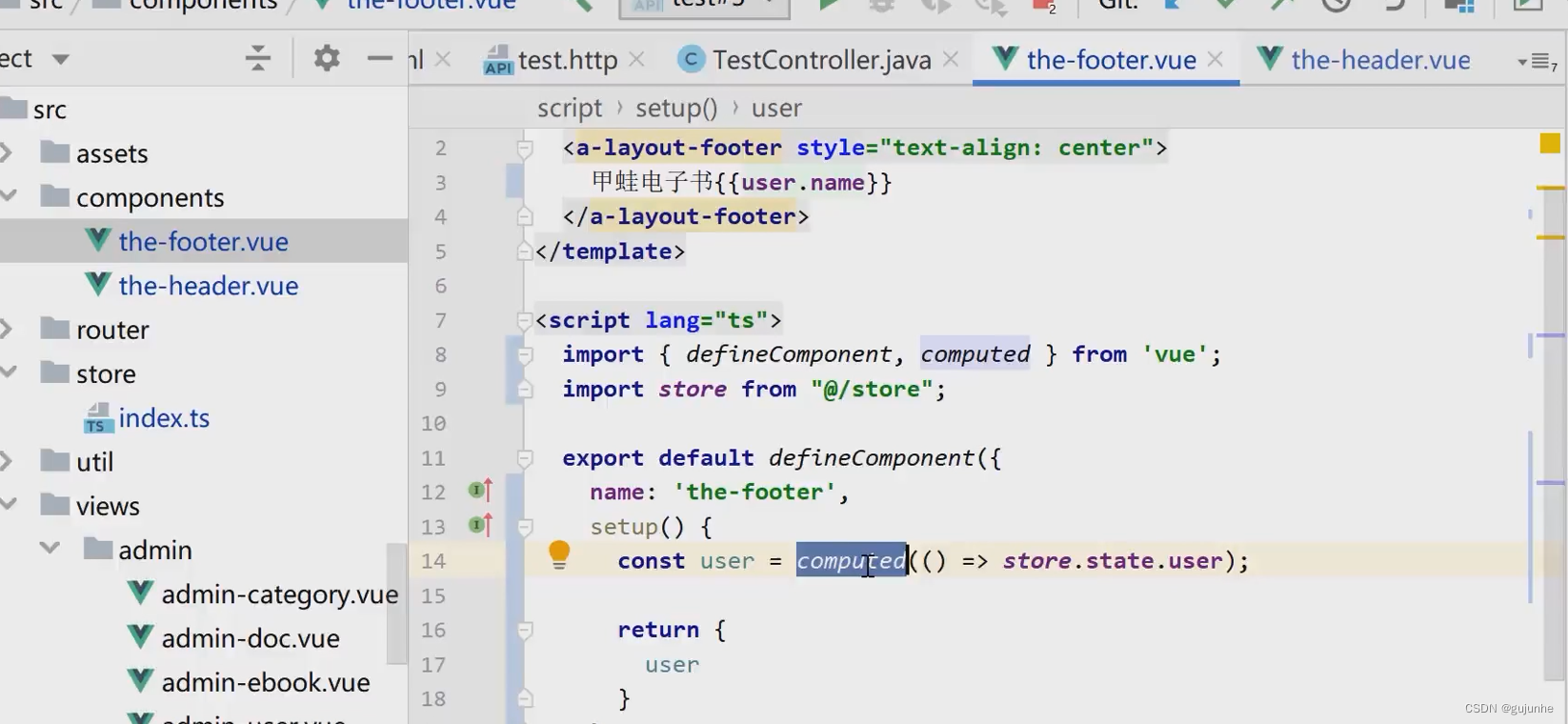Screen dimensions: 1568x724
Task: Click the gutter override icon on line 13
Action: point(481,525)
